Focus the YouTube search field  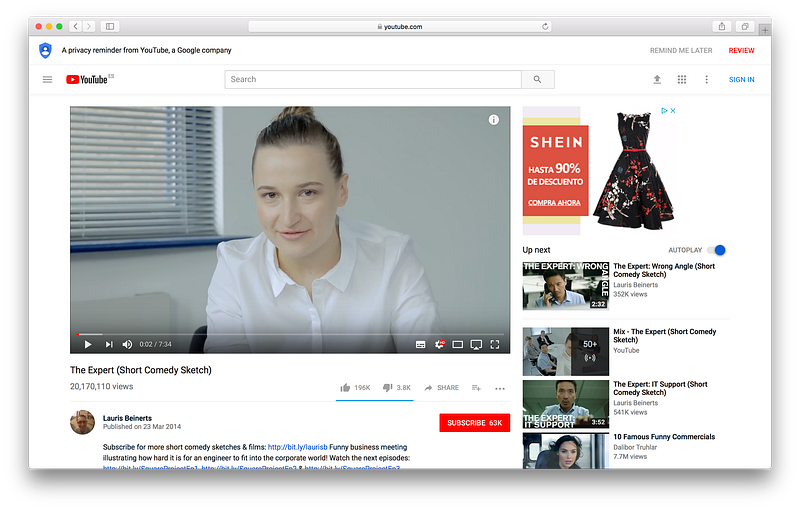coord(373,80)
